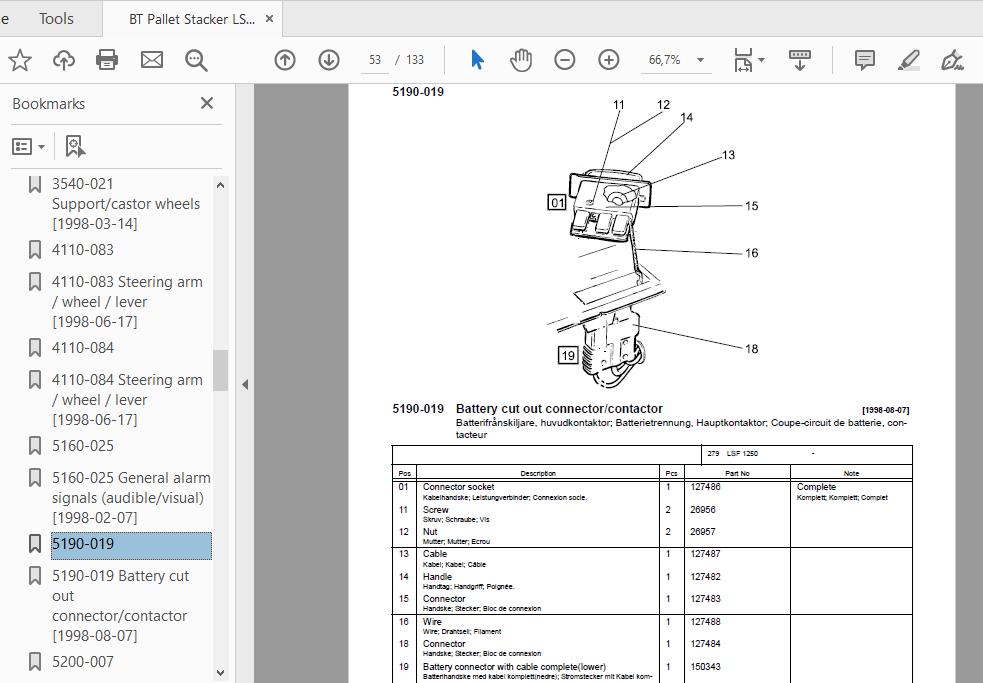983x683 pixels.
Task: Close the BT Pallet Stacker tab
Action: point(269,19)
